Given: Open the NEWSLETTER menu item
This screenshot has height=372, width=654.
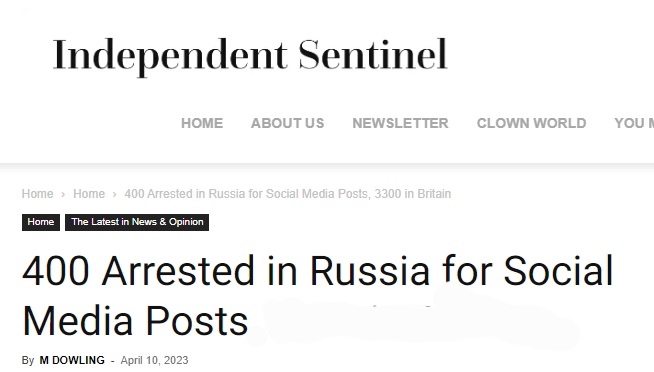Looking at the screenshot, I should tap(400, 123).
